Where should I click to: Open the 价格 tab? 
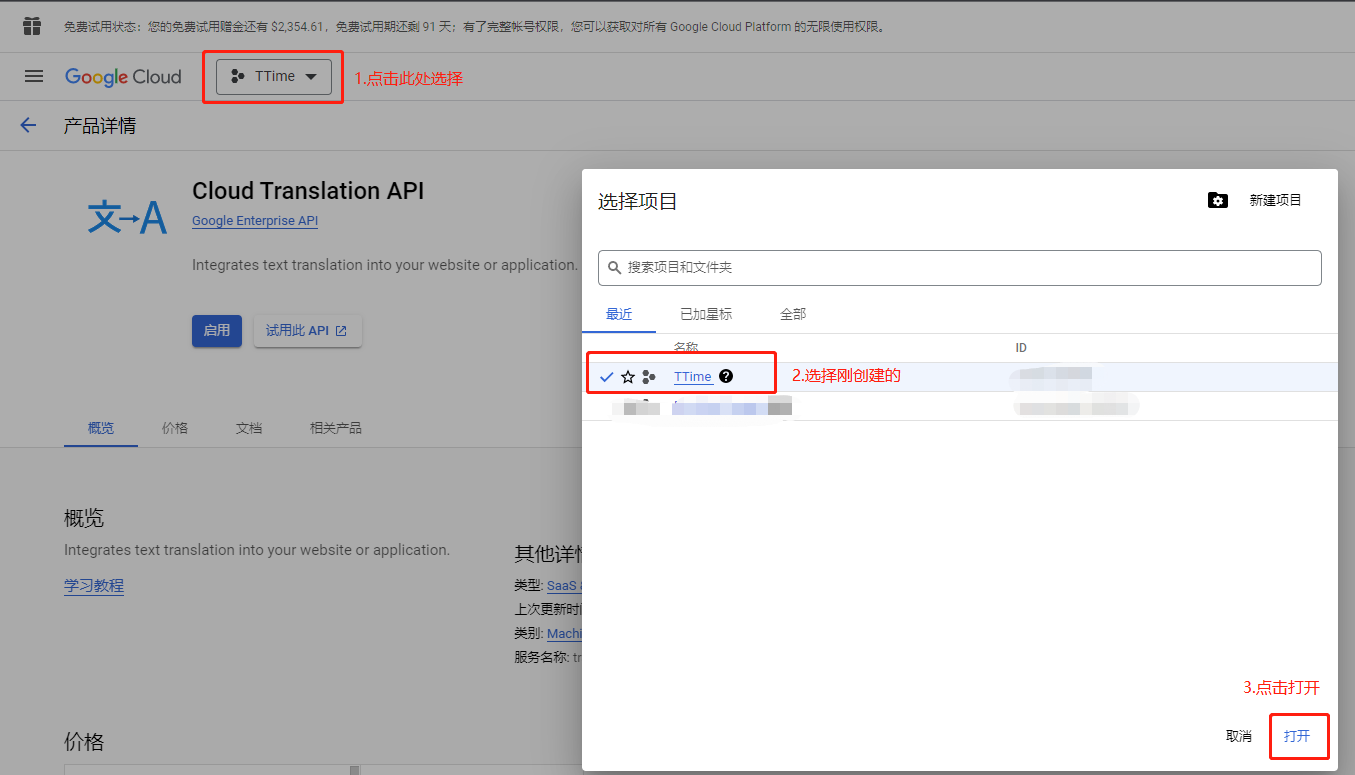(x=175, y=428)
